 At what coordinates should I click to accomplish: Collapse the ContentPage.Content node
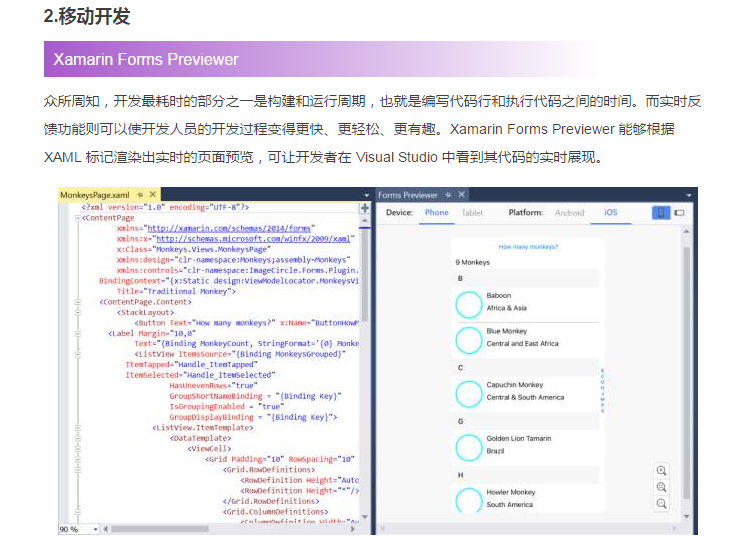[x=78, y=302]
